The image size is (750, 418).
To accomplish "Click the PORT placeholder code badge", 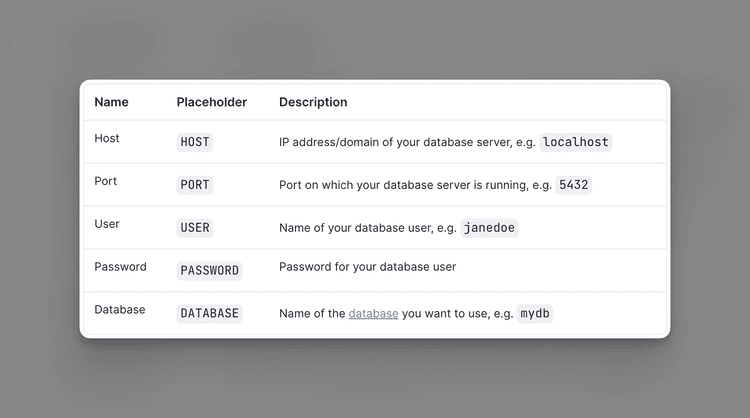I will pos(195,185).
